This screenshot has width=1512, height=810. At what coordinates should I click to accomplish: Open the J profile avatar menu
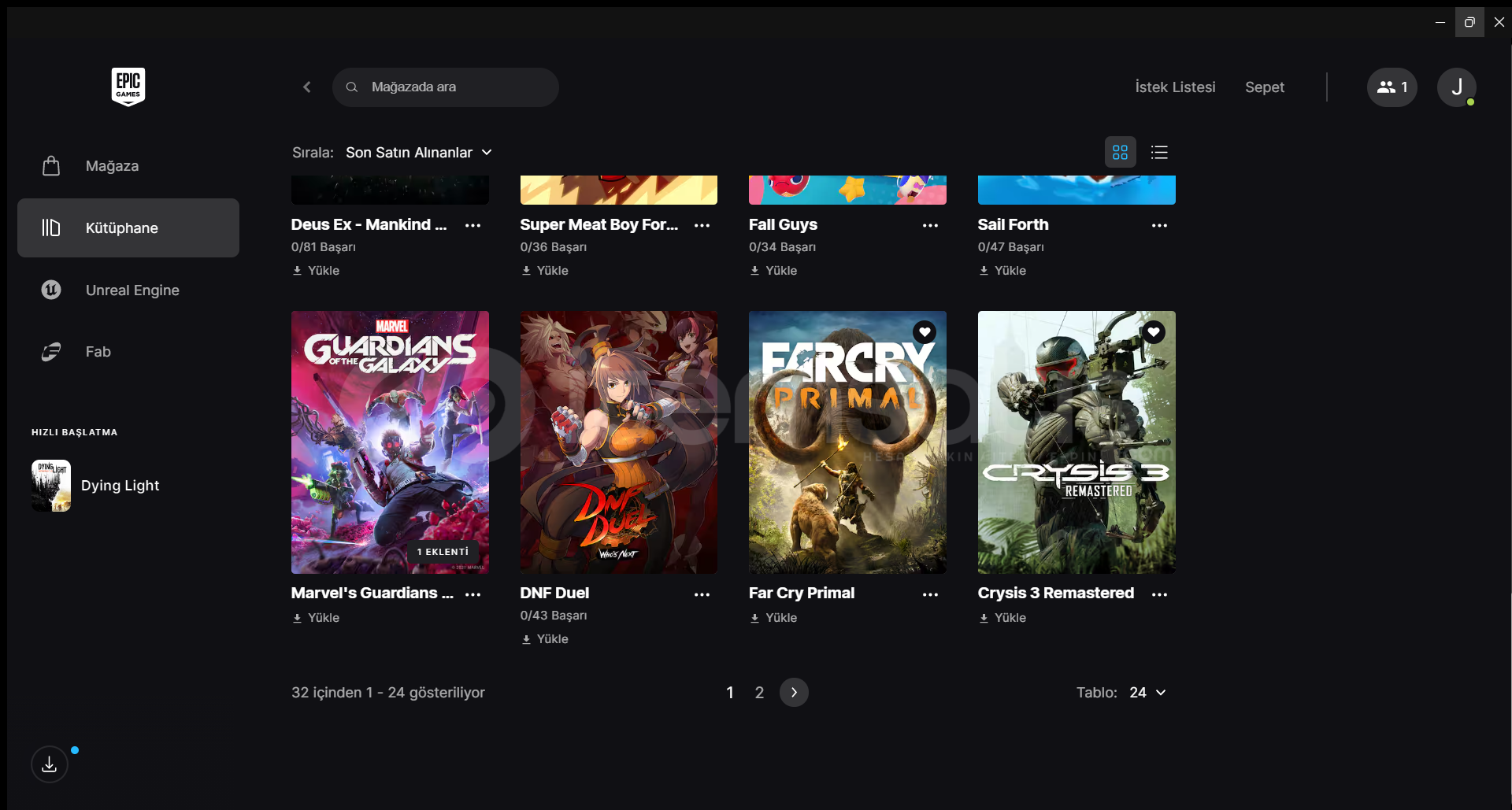pyautogui.click(x=1457, y=87)
